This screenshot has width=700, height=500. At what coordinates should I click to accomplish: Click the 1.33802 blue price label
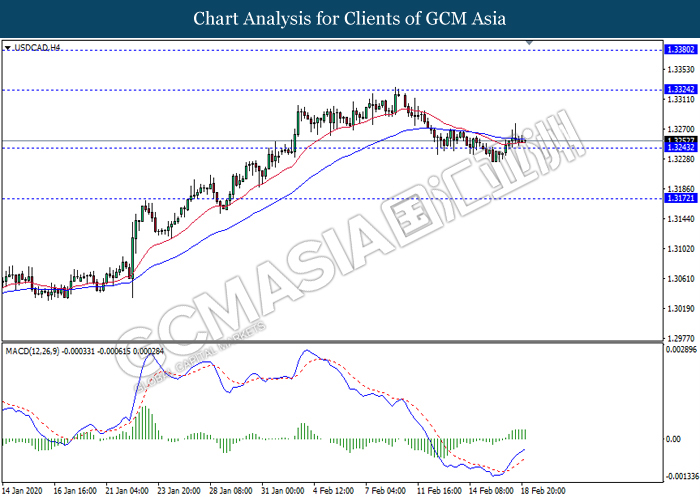pos(680,49)
